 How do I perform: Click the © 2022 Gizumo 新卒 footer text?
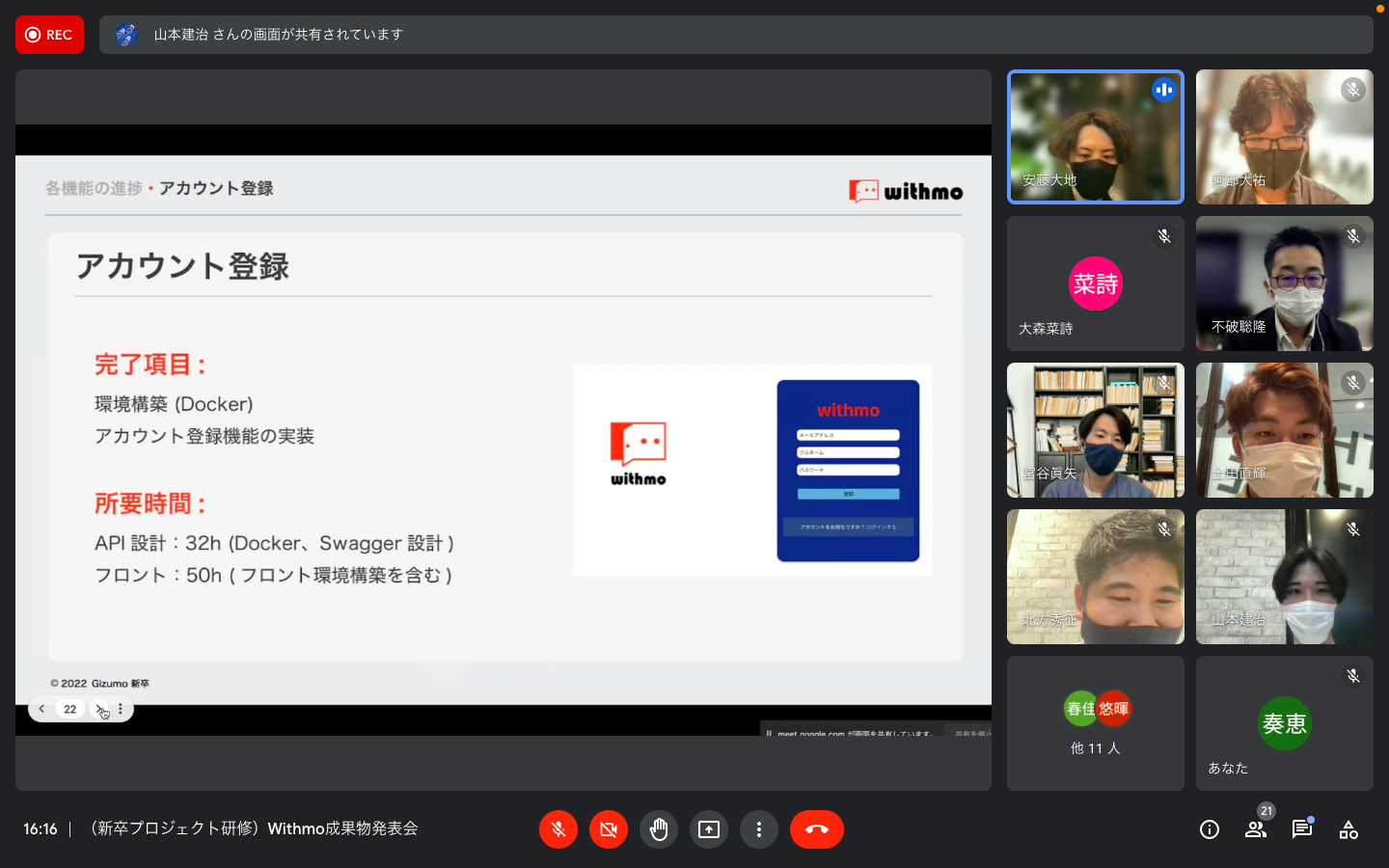(x=100, y=684)
